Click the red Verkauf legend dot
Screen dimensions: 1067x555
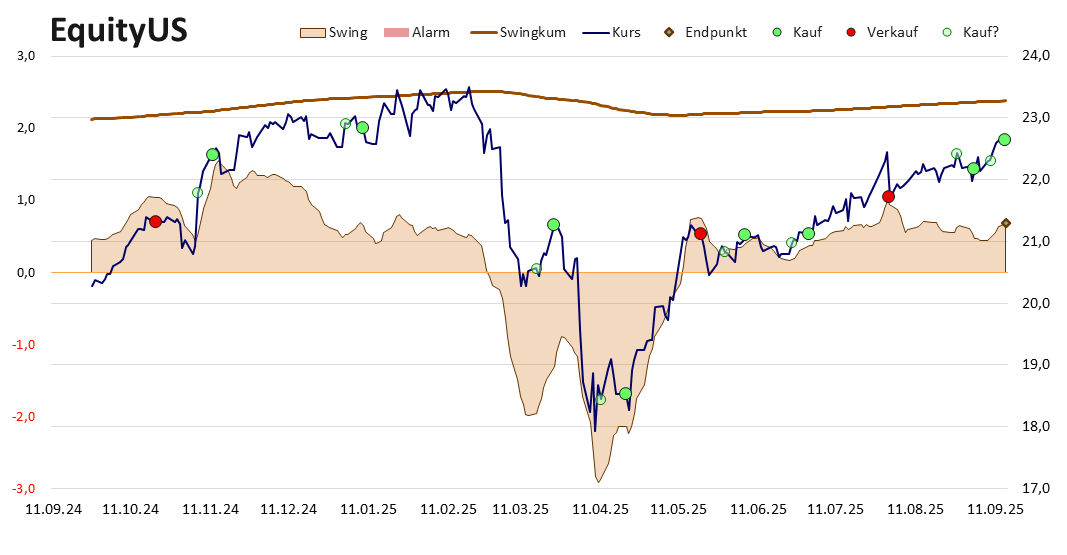point(851,32)
